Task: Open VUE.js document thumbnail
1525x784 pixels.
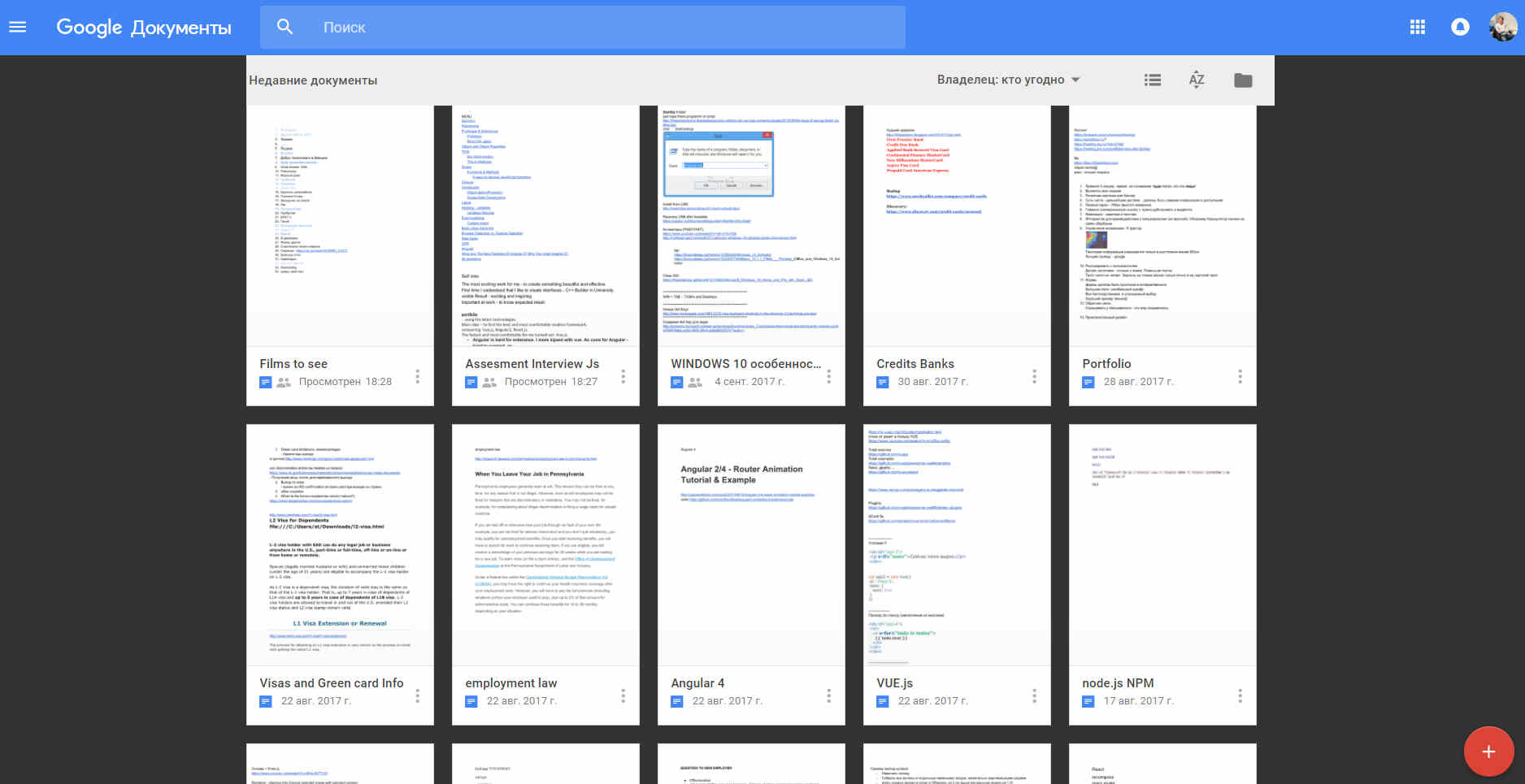Action: [x=957, y=544]
